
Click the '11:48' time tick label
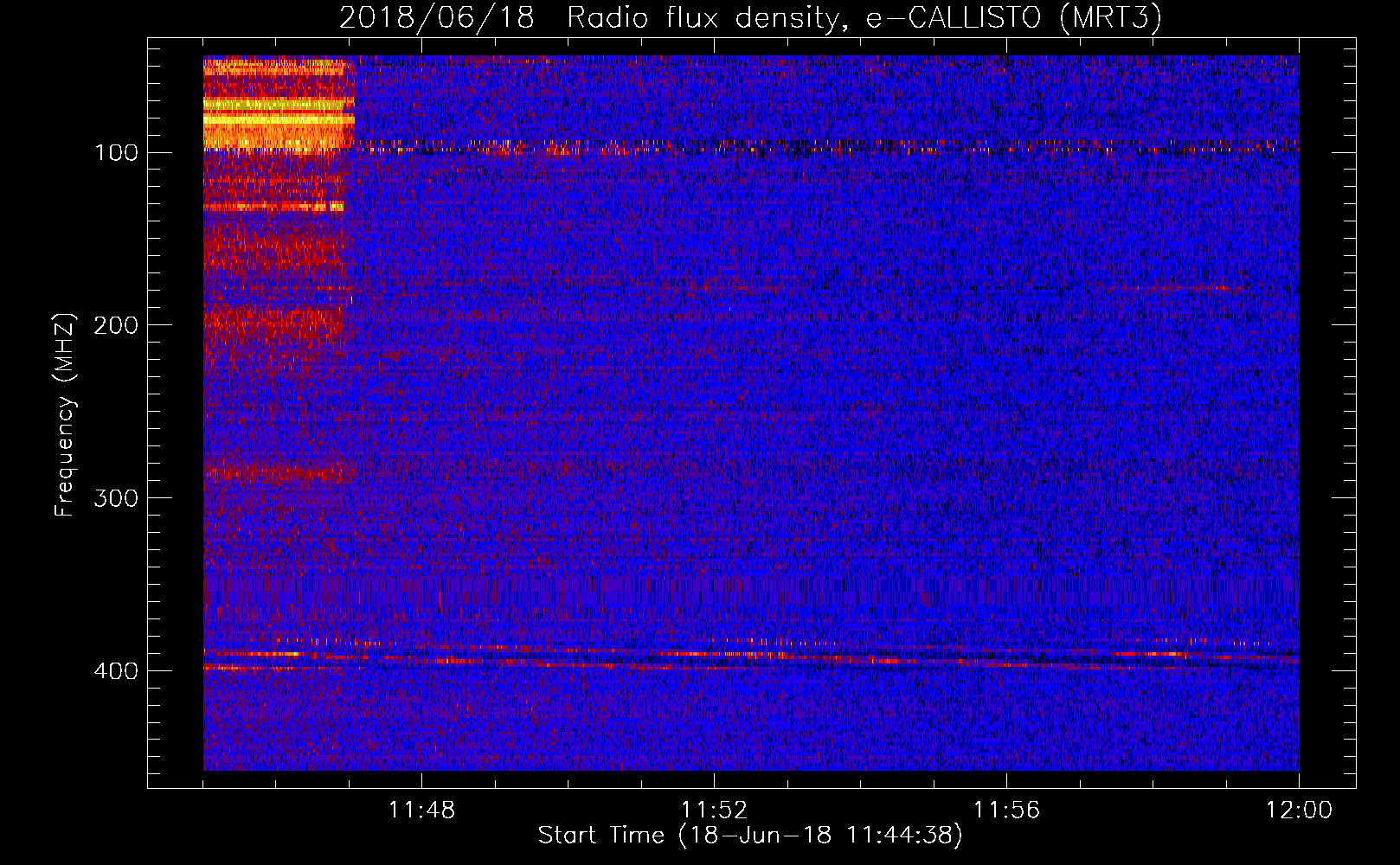pos(421,811)
